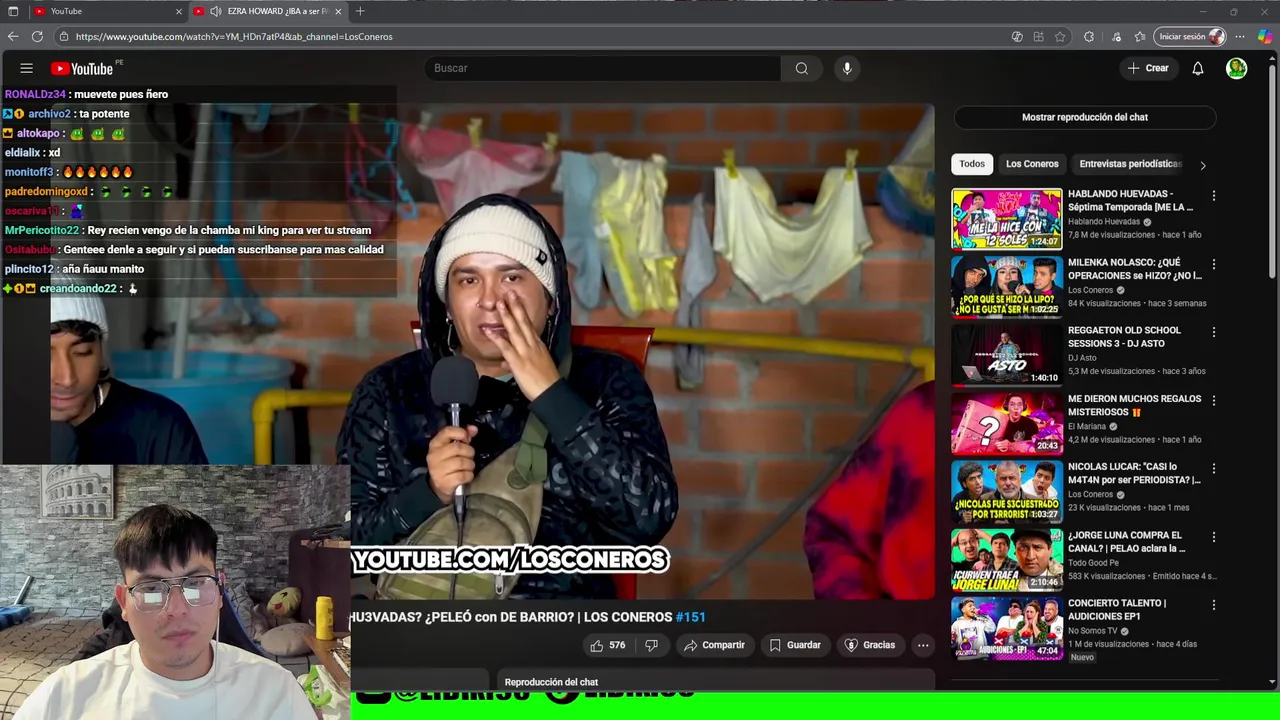This screenshot has width=1280, height=720.
Task: Reload the page in the browser
Action: pos(37,37)
